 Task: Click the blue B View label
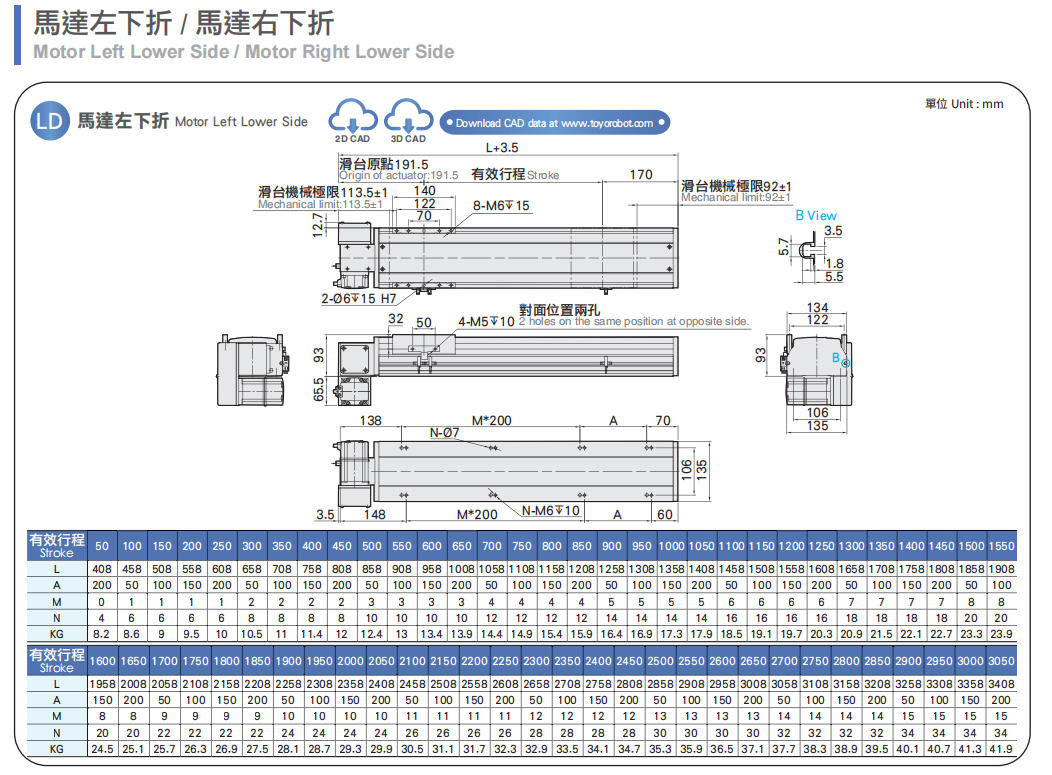click(816, 215)
